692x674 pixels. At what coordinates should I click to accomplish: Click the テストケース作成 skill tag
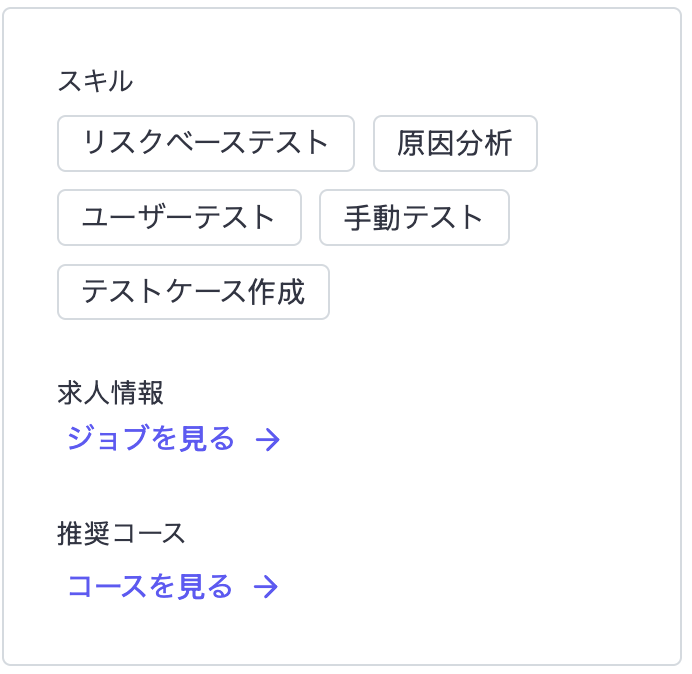coord(193,292)
